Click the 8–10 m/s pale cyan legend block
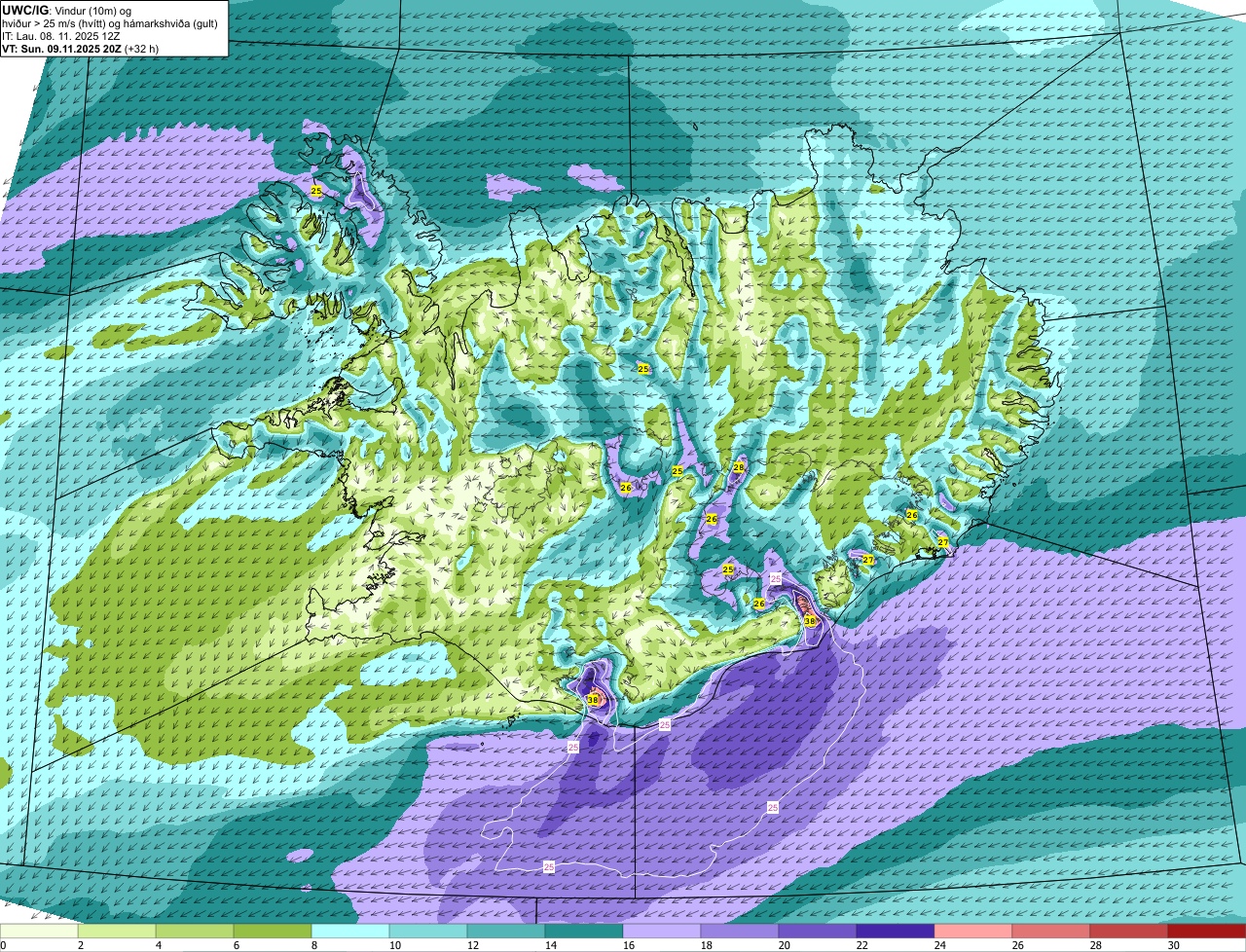 tap(350, 931)
